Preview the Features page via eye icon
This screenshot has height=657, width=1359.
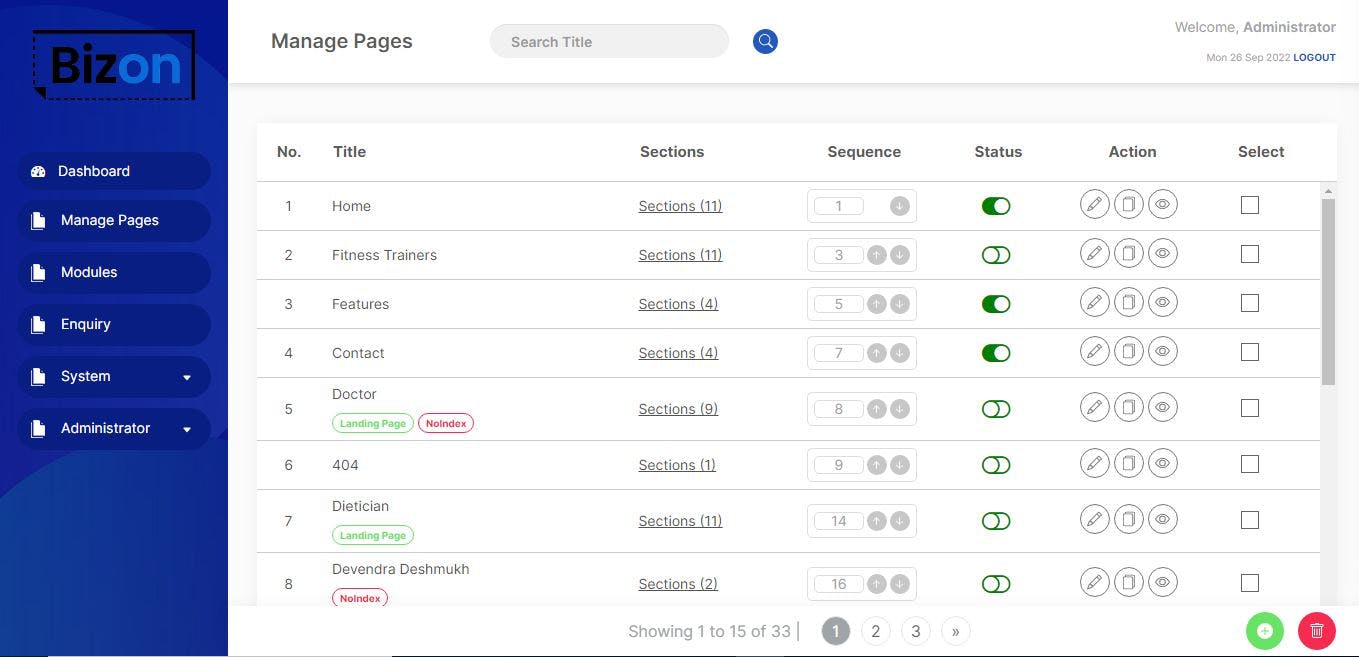coord(1162,303)
